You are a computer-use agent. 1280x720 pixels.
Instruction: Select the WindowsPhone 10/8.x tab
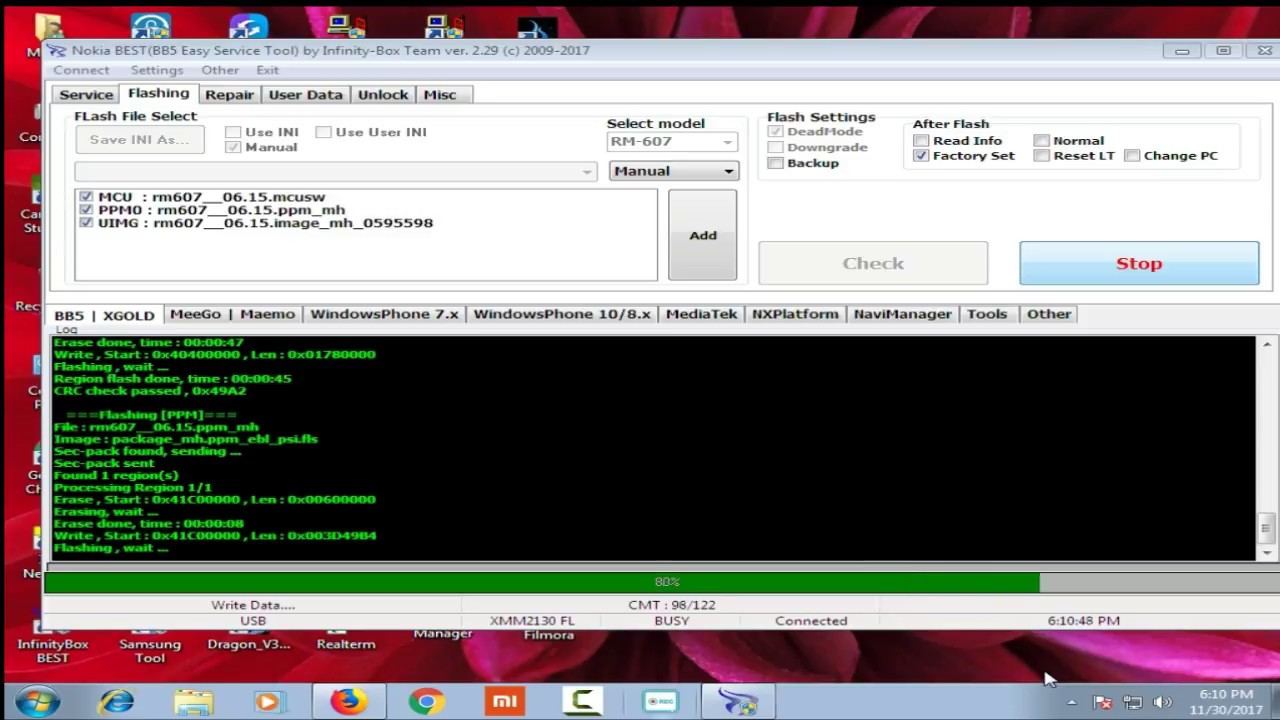pyautogui.click(x=562, y=314)
